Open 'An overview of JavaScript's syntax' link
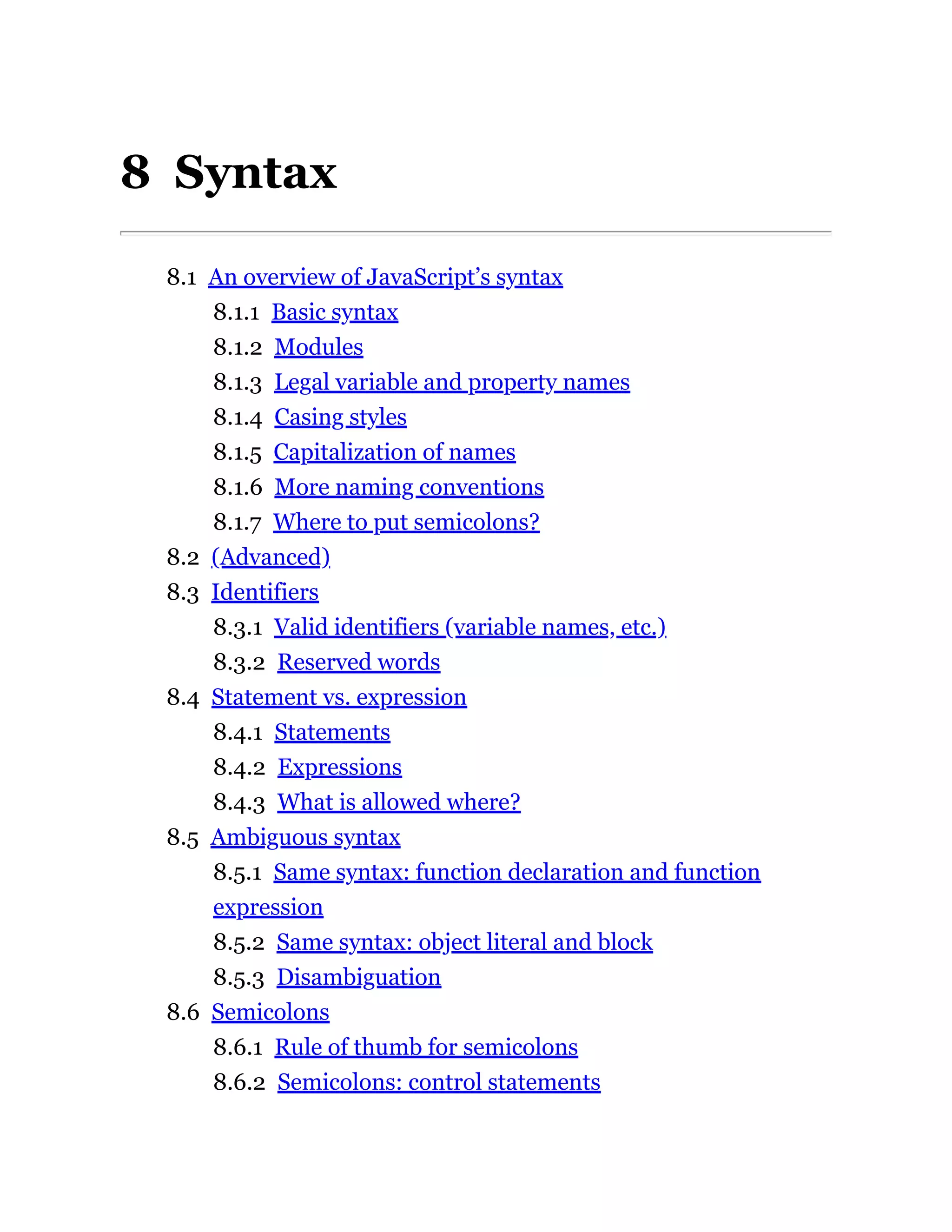 click(385, 277)
